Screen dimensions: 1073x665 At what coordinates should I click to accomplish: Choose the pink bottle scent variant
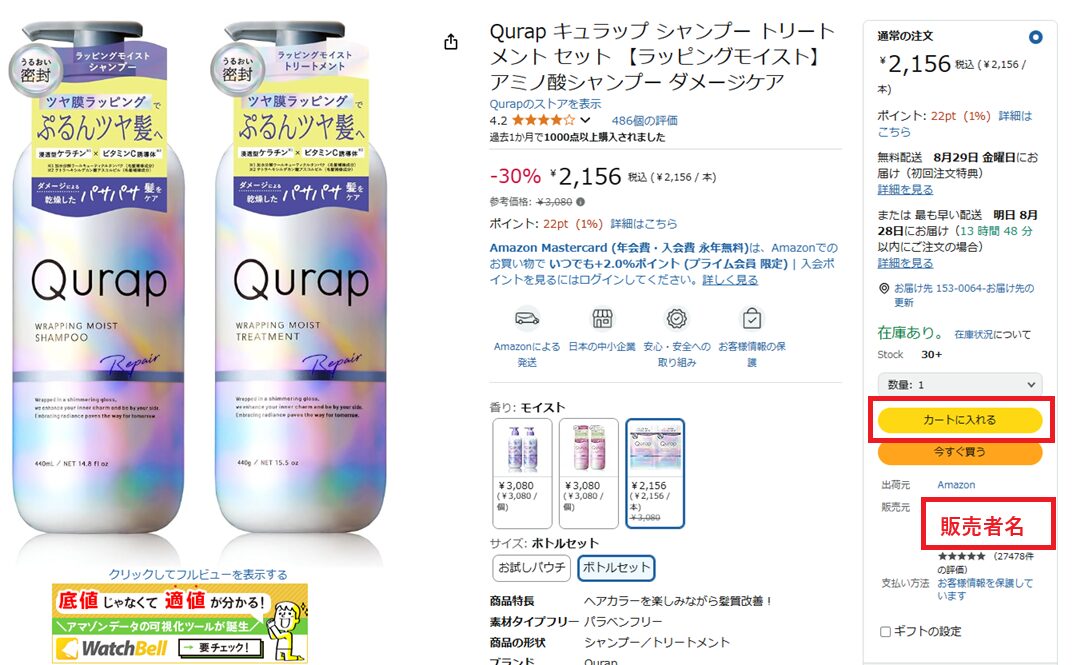coord(589,473)
